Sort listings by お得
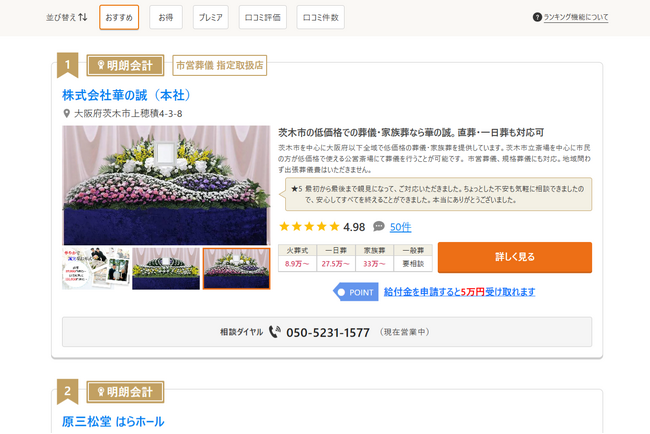Screen dimensions: 650x434 tap(166, 17)
